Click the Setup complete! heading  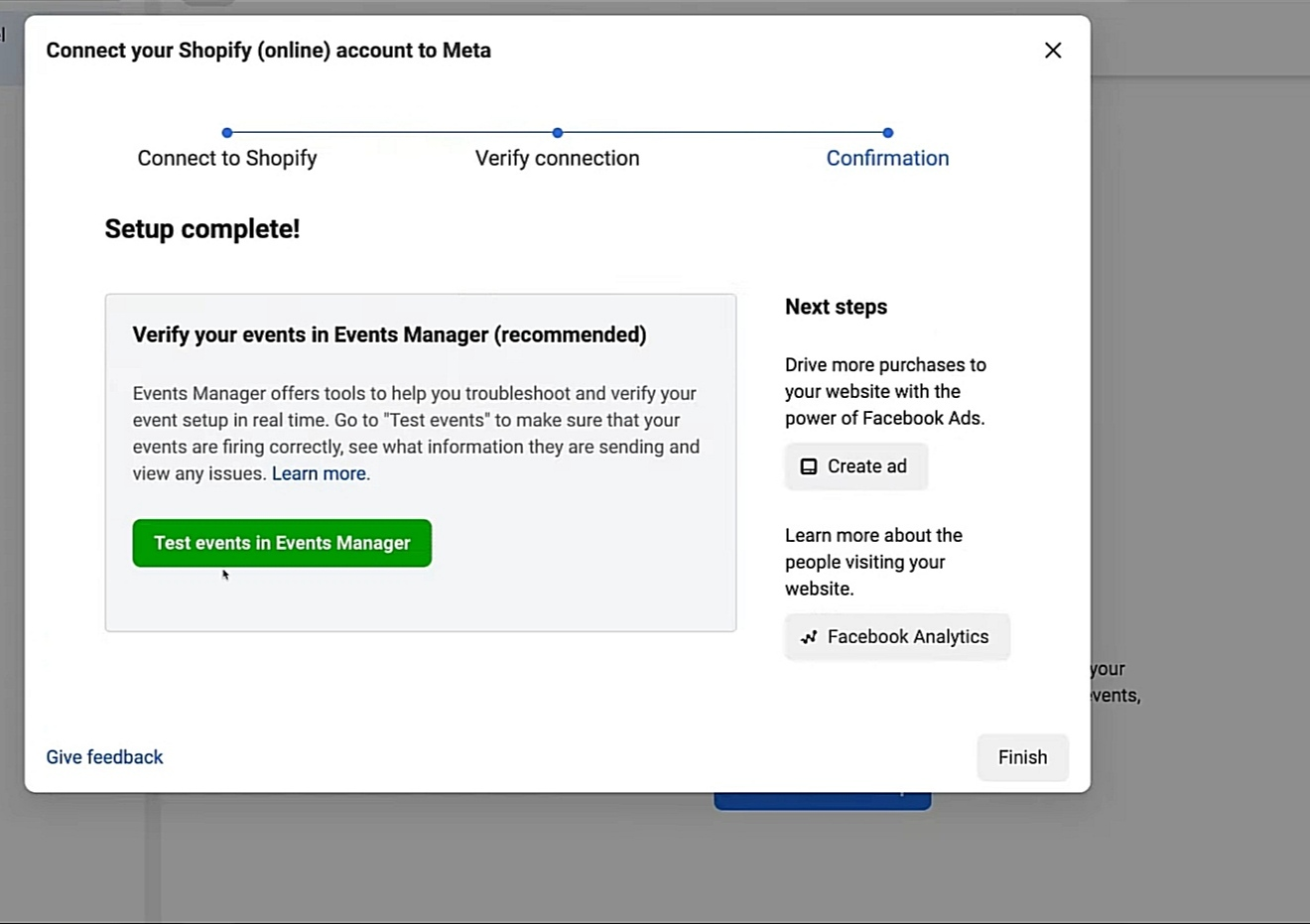coord(202,229)
